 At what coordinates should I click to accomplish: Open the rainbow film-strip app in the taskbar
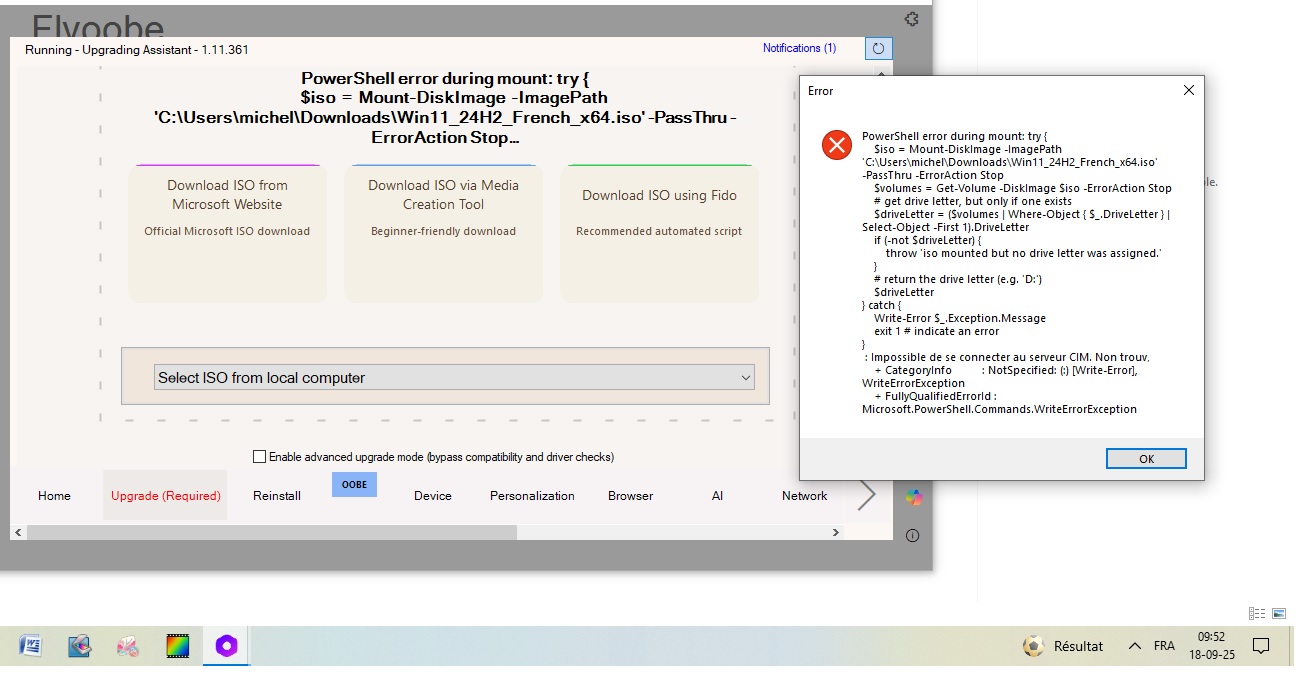pos(178,646)
